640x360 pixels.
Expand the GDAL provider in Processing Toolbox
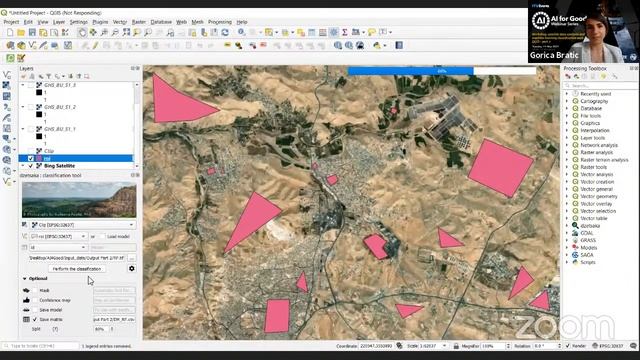pos(567,233)
